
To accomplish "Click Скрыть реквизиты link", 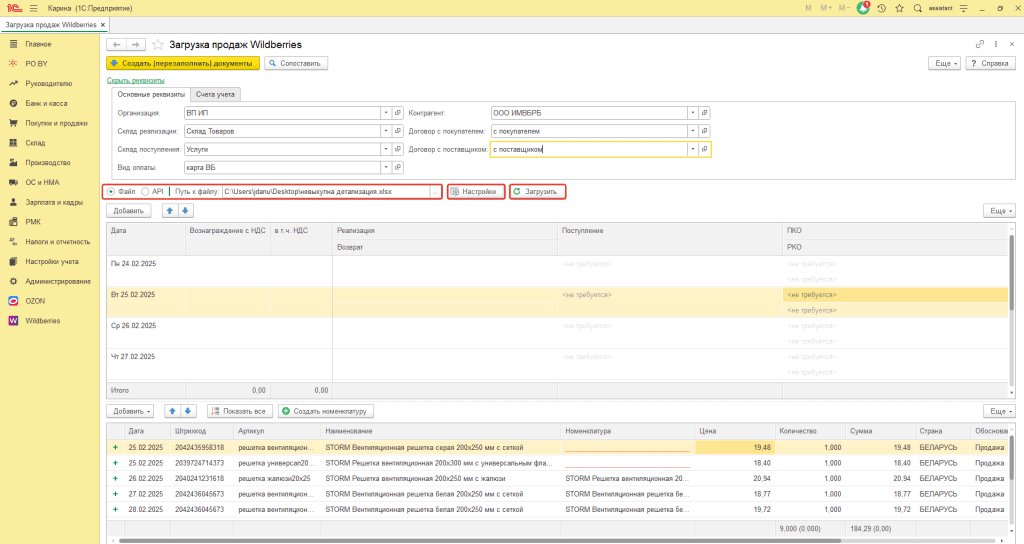I will coord(136,80).
